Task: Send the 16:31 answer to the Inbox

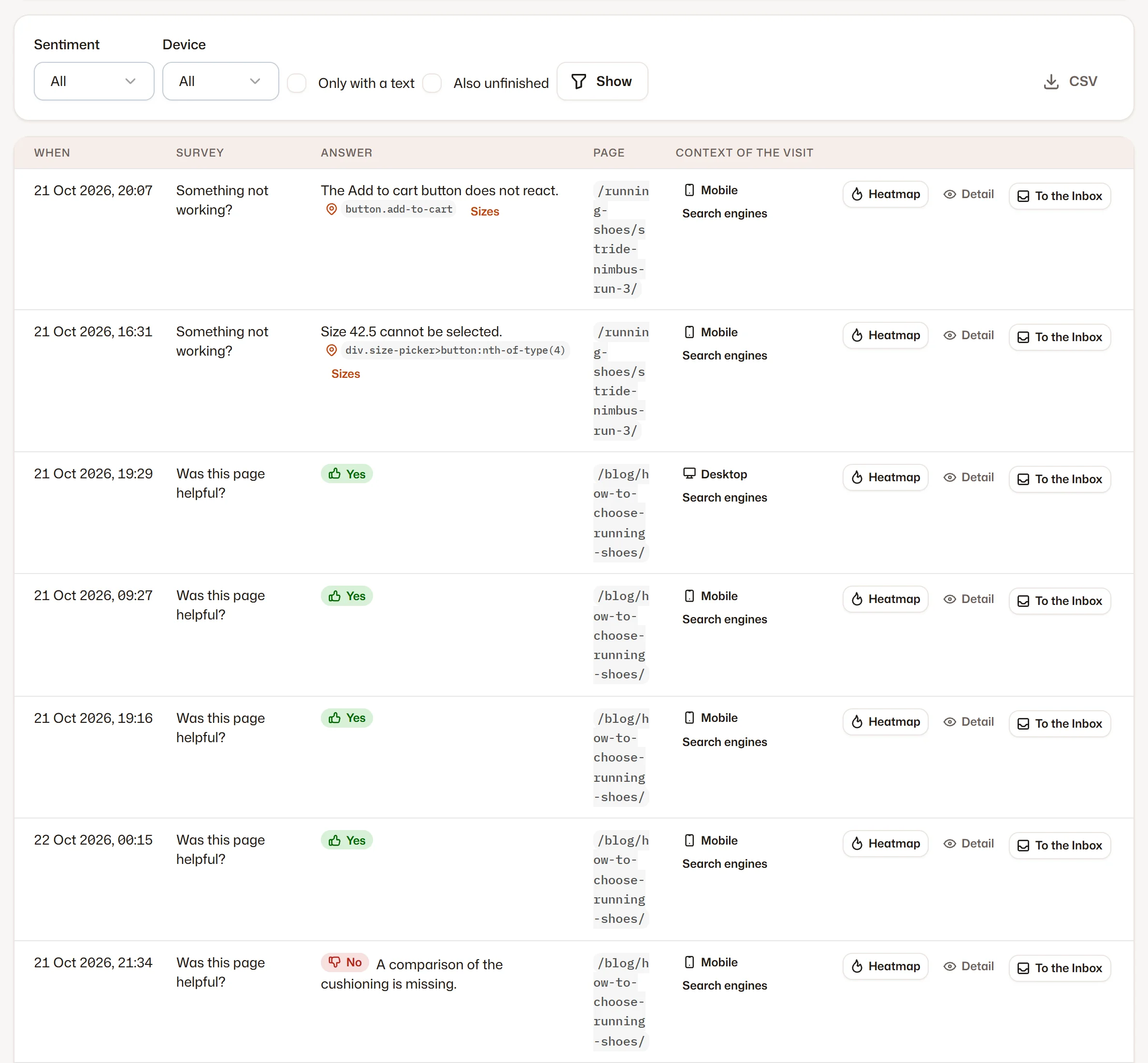Action: click(1060, 337)
